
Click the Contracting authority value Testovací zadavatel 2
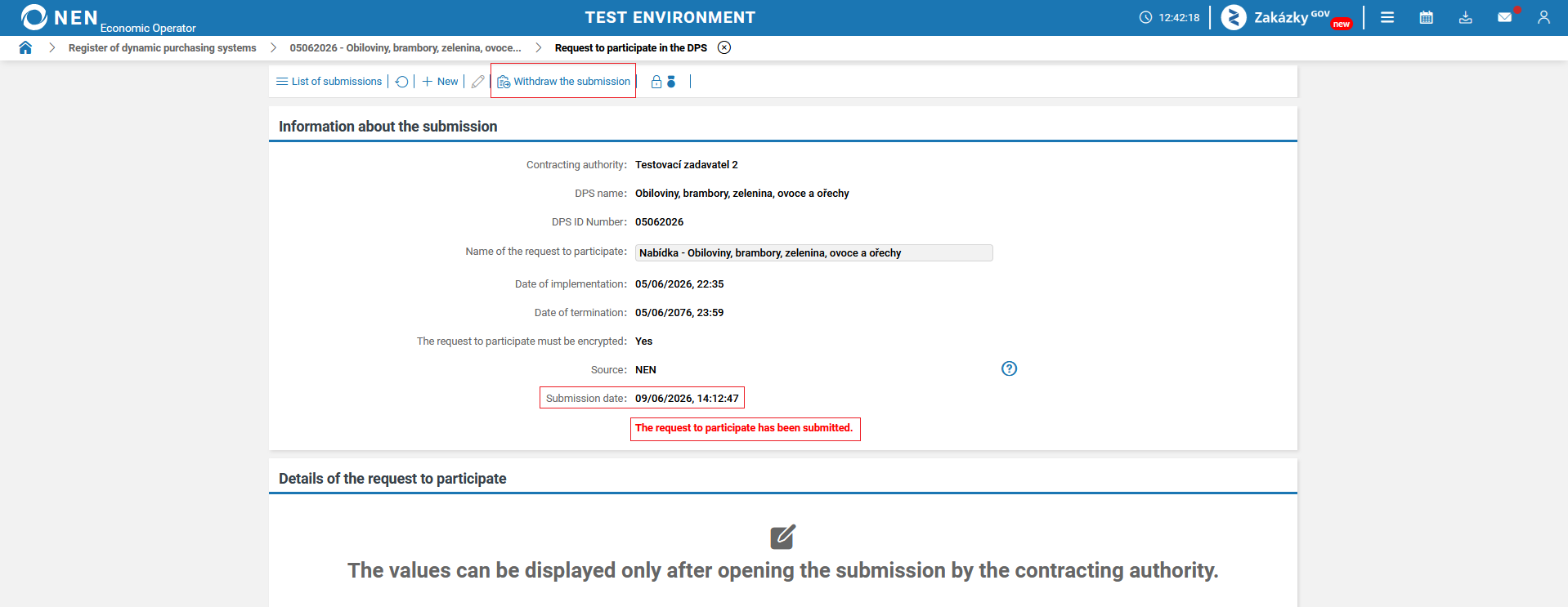tap(687, 165)
